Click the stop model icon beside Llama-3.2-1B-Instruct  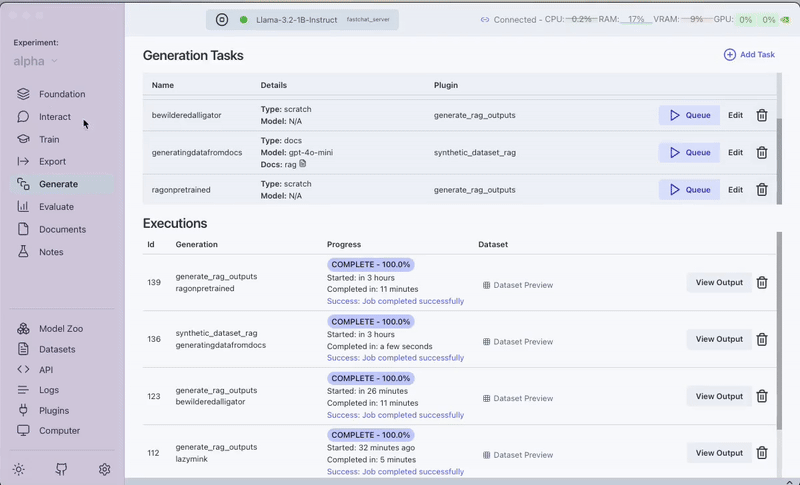tap(223, 20)
